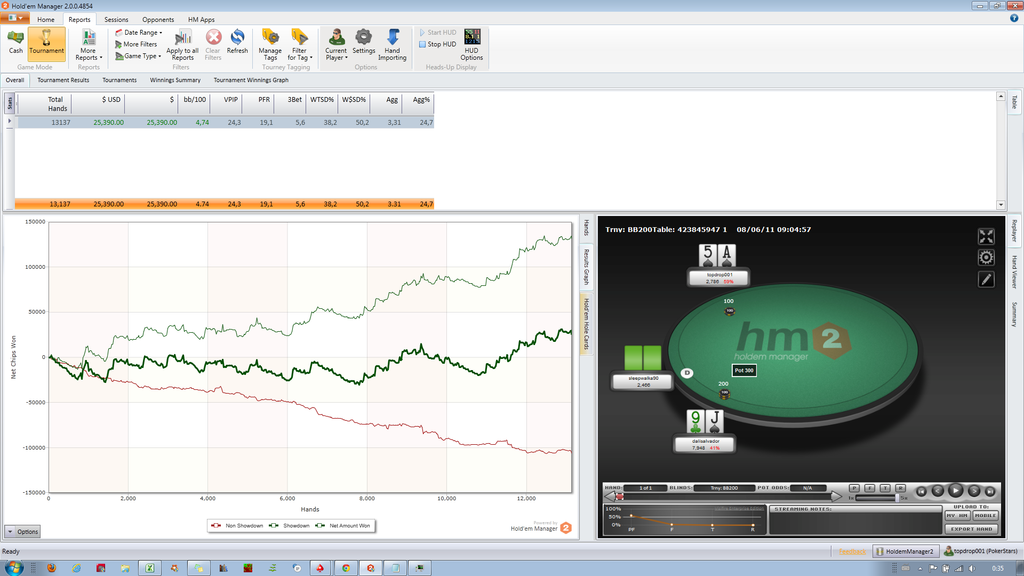Open the Results Graph side tab
The height and width of the screenshot is (576, 1024).
click(x=586, y=266)
